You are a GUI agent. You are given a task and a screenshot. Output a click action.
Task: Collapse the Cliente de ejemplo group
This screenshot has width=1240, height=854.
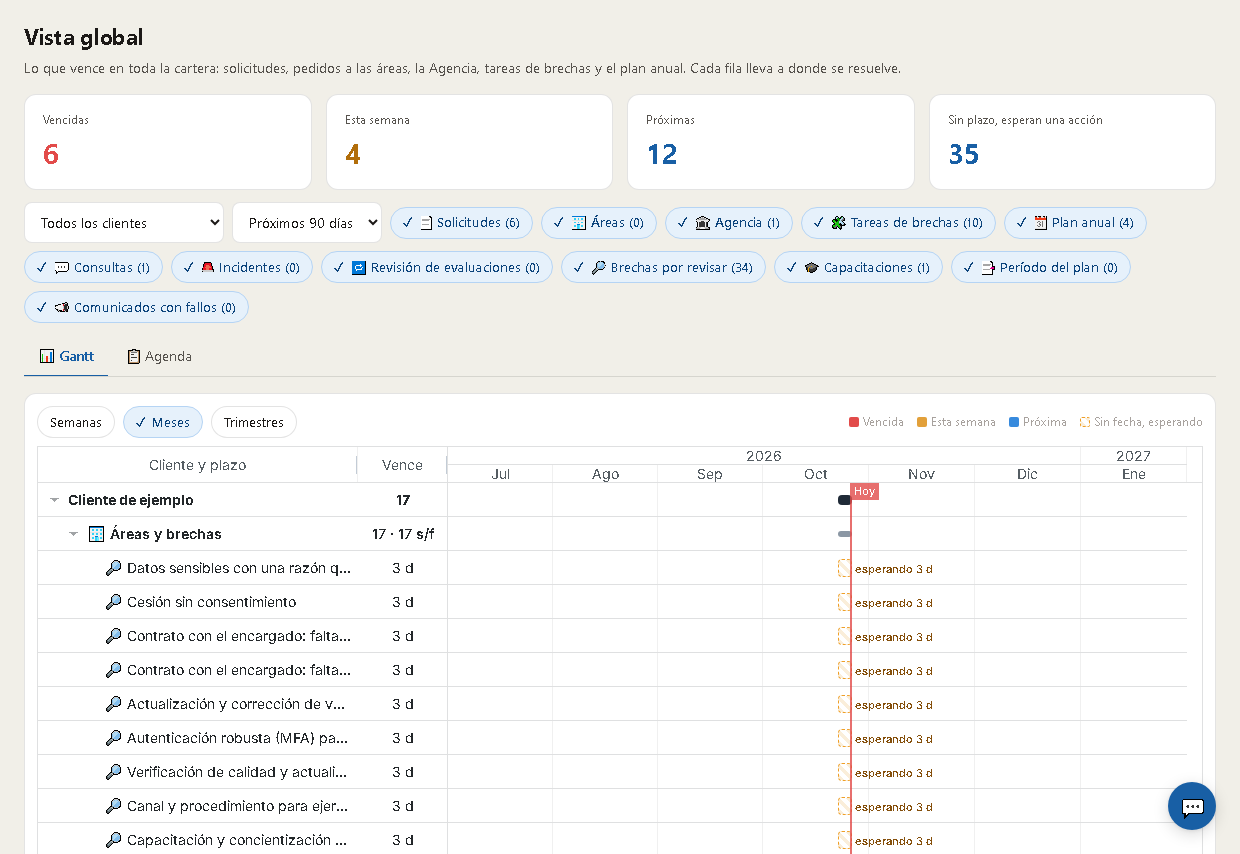coord(53,500)
